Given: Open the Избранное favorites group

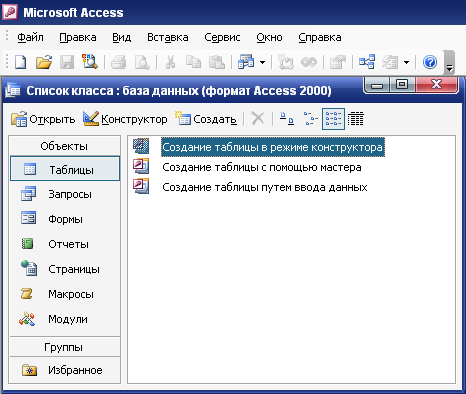Looking at the screenshot, I should pyautogui.click(x=65, y=370).
